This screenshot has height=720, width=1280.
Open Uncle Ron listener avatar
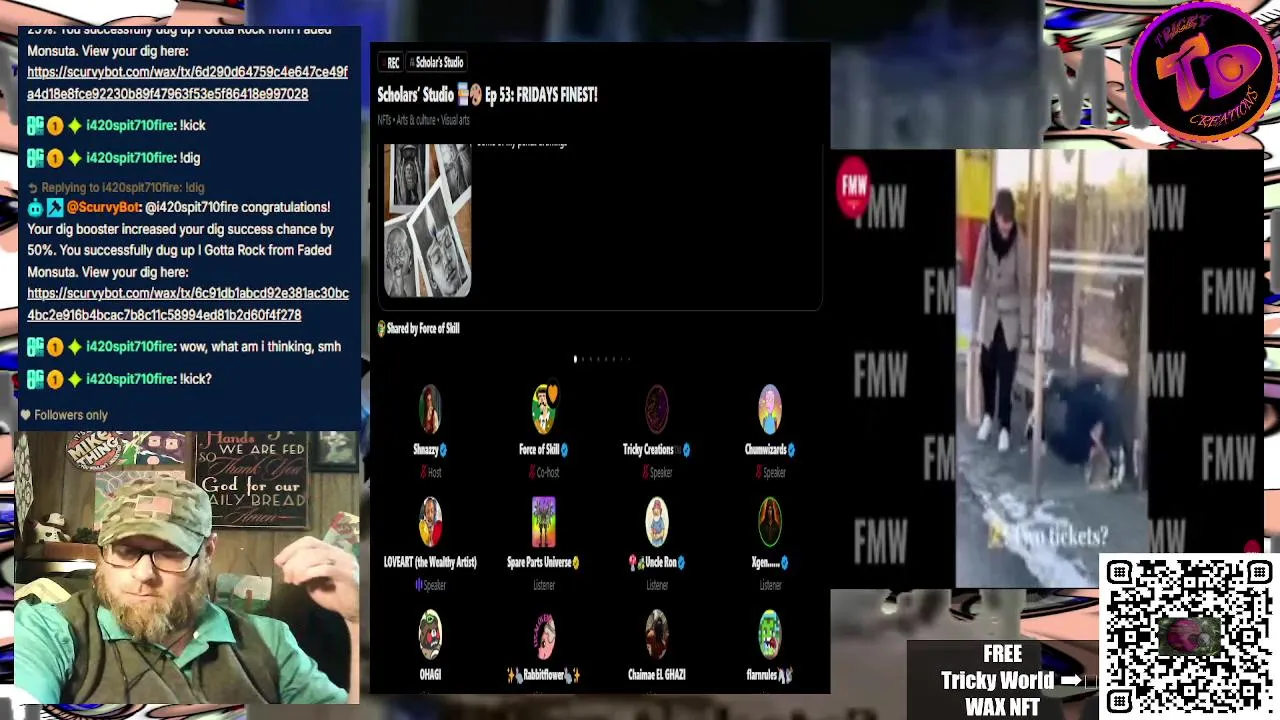tap(656, 522)
